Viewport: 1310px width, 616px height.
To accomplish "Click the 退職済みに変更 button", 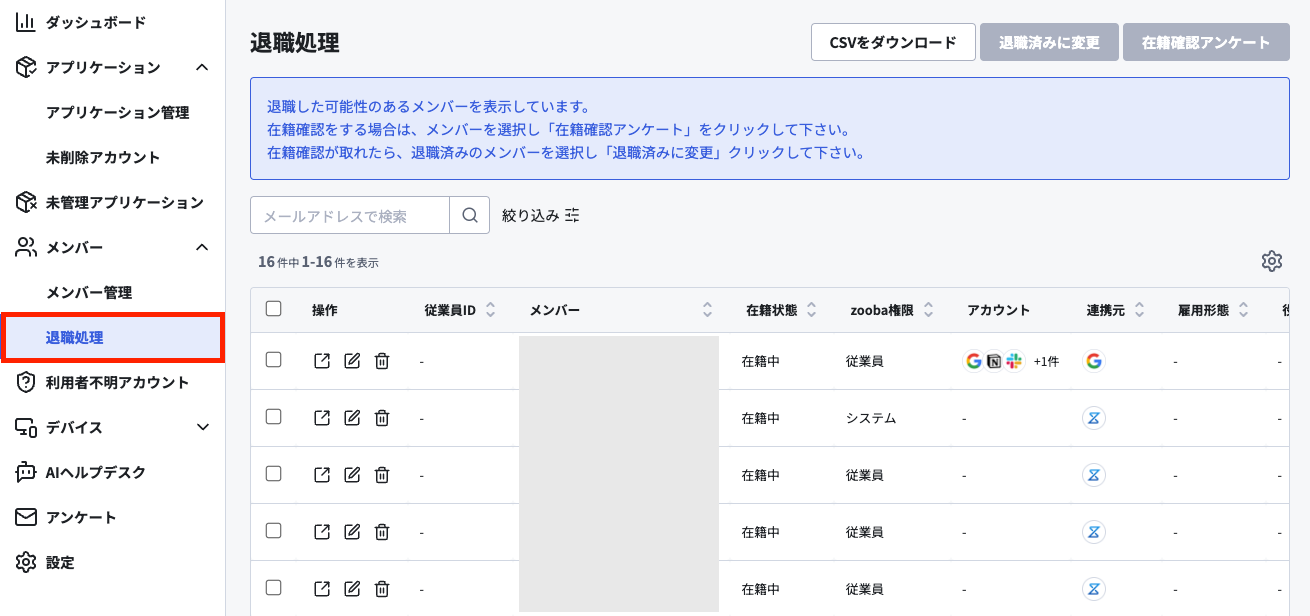I will [1050, 42].
